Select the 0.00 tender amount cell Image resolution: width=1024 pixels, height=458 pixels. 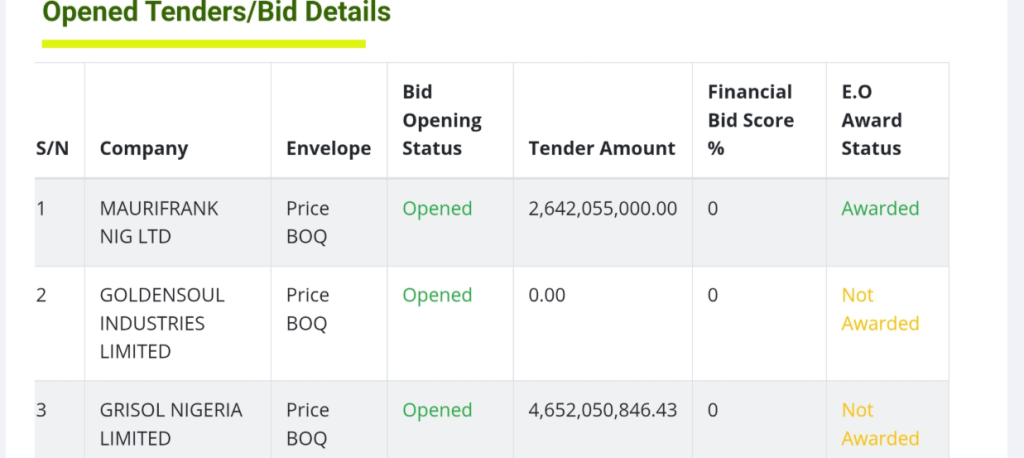pos(547,295)
